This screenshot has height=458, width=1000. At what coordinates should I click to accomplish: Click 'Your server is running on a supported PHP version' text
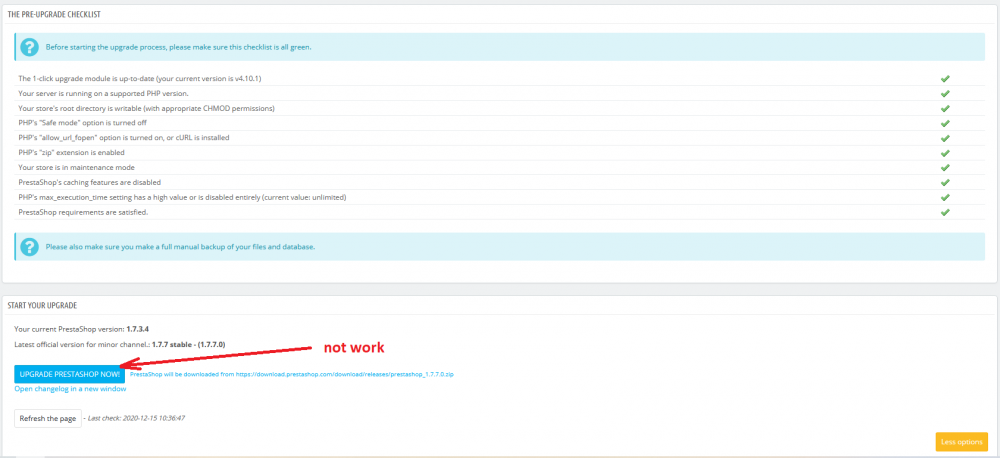[x=104, y=93]
